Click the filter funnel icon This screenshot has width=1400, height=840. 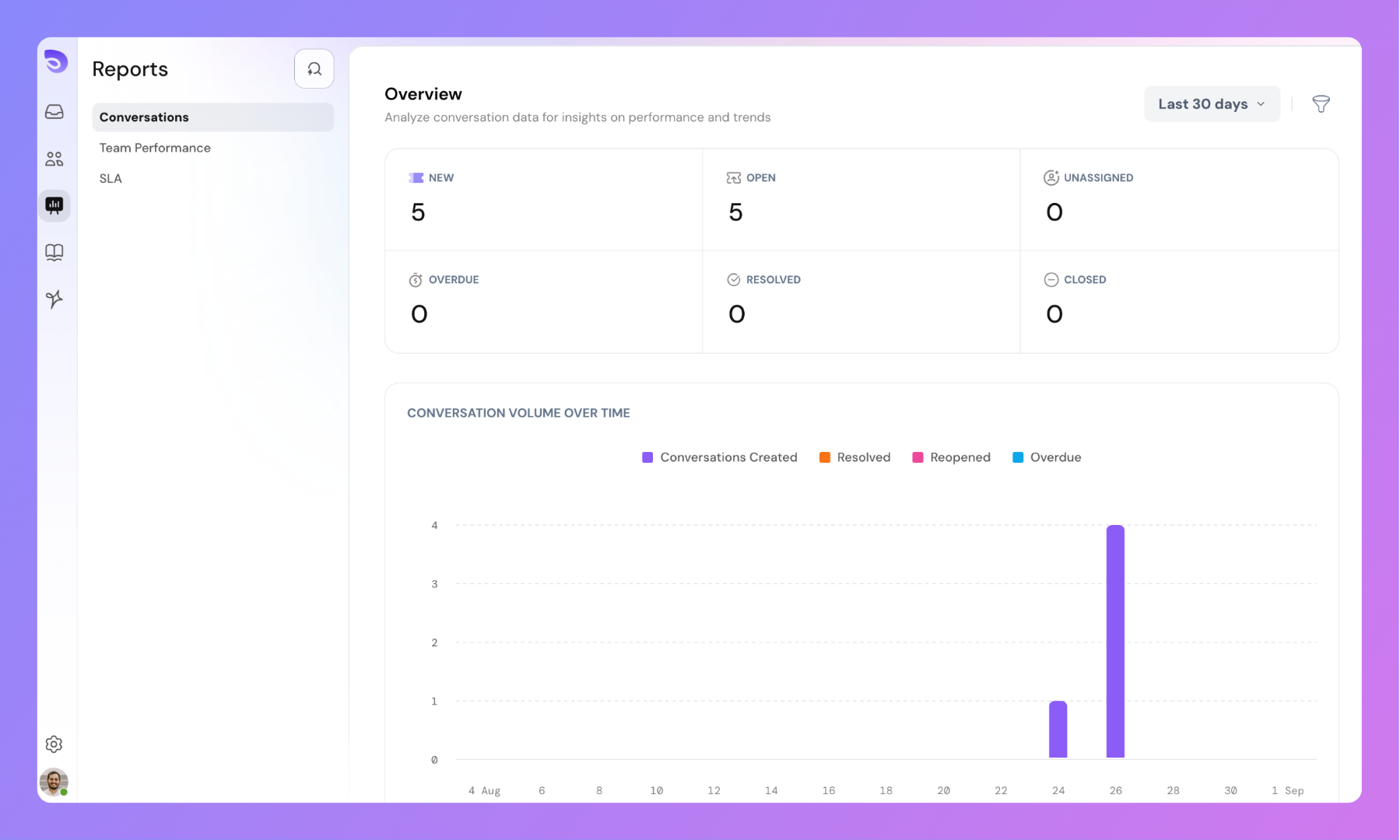point(1321,104)
